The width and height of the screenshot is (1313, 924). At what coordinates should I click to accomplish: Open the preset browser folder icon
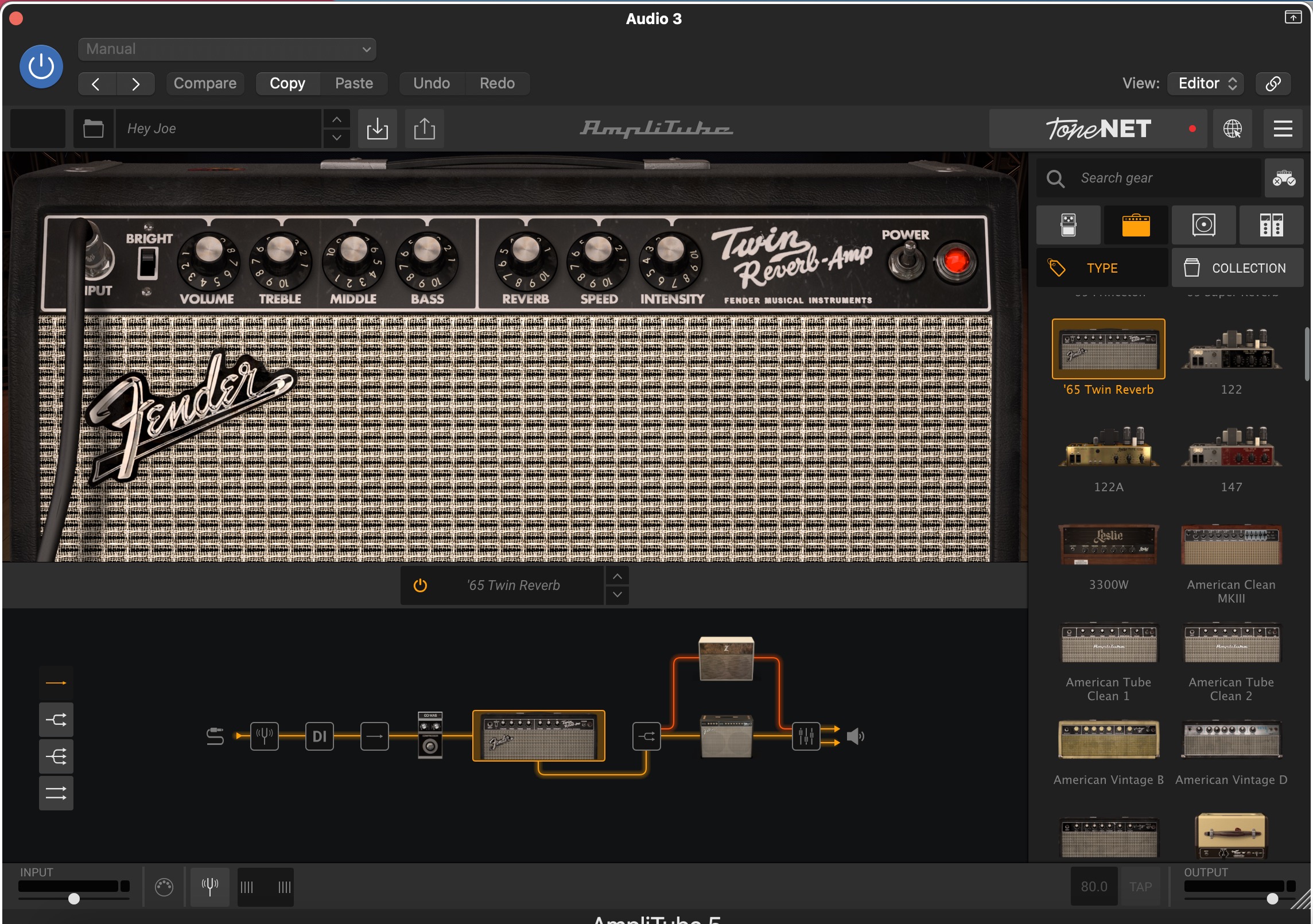pos(94,129)
